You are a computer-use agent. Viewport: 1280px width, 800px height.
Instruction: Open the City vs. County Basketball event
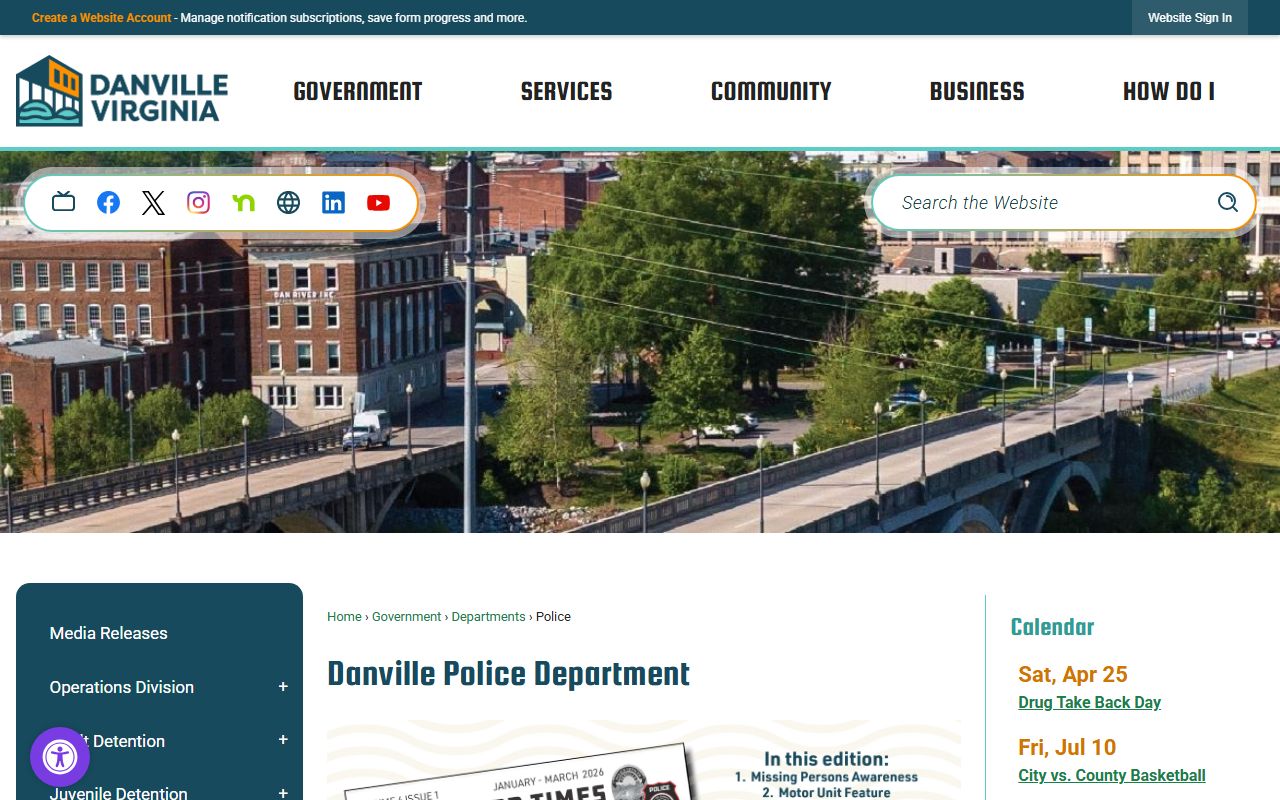(1112, 775)
